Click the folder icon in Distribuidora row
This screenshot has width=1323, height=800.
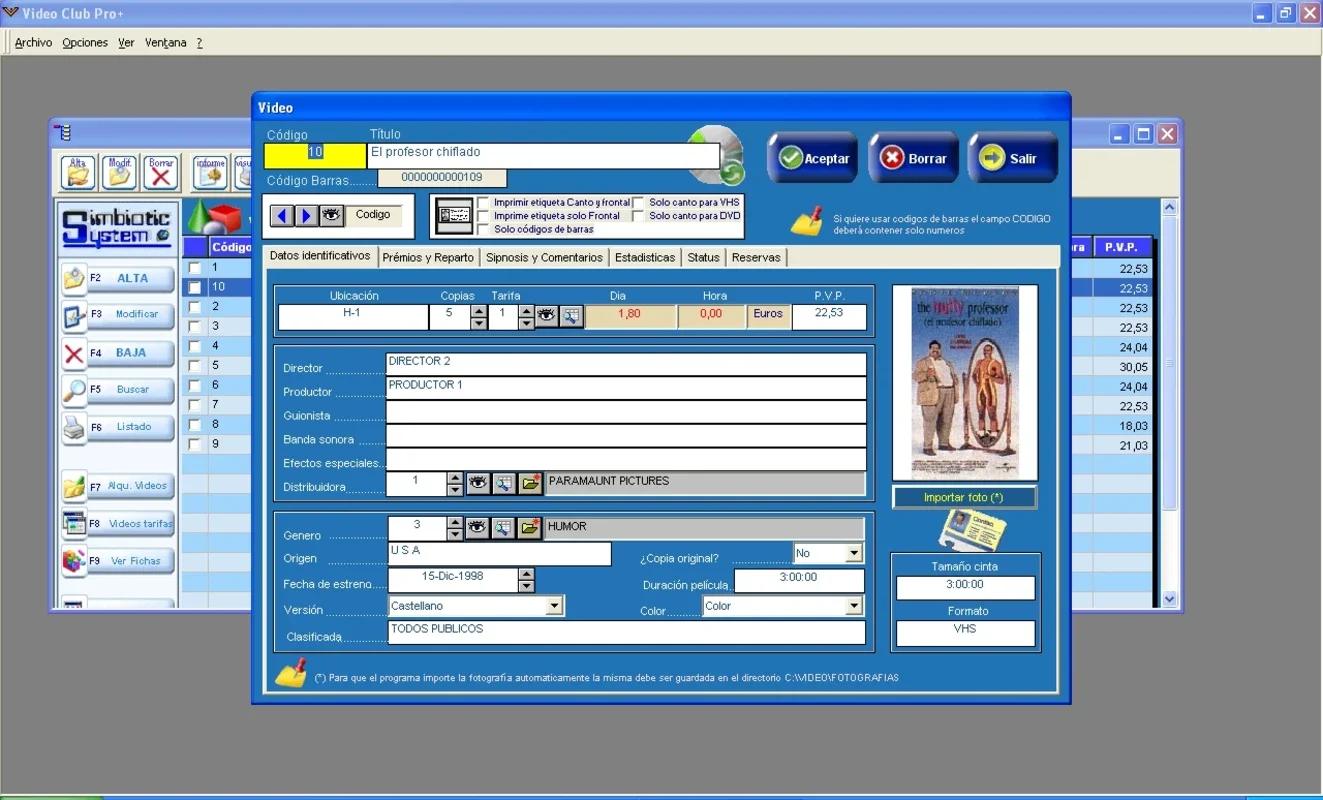click(x=530, y=484)
